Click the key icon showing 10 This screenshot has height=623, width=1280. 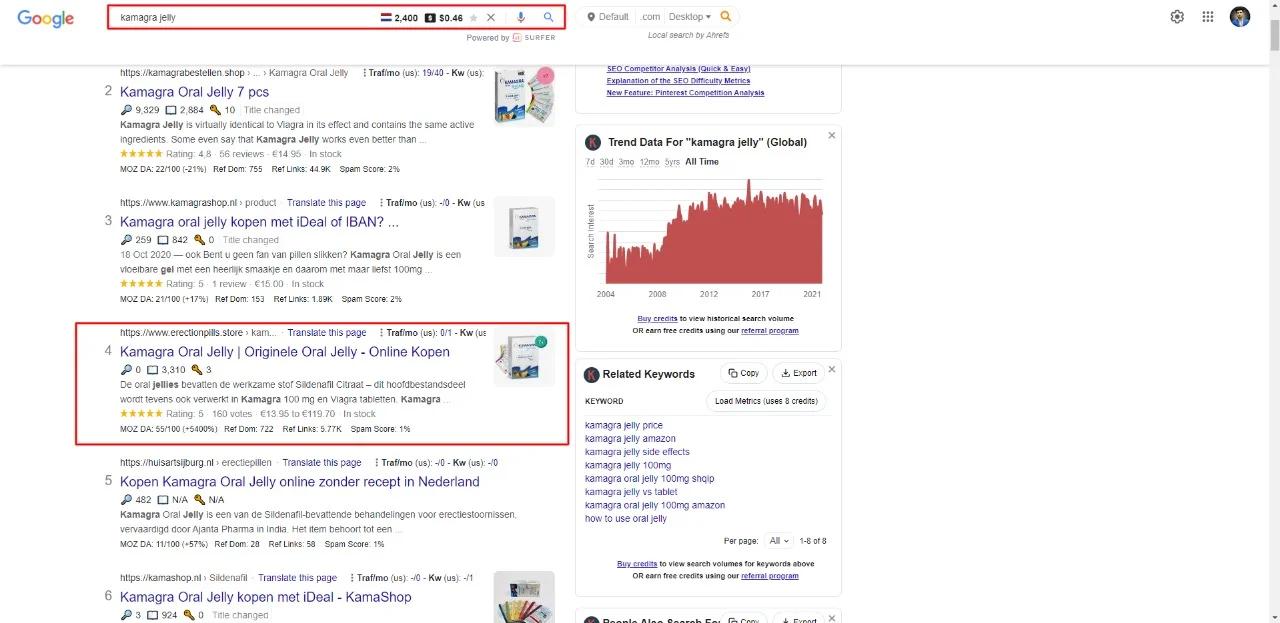coord(214,110)
